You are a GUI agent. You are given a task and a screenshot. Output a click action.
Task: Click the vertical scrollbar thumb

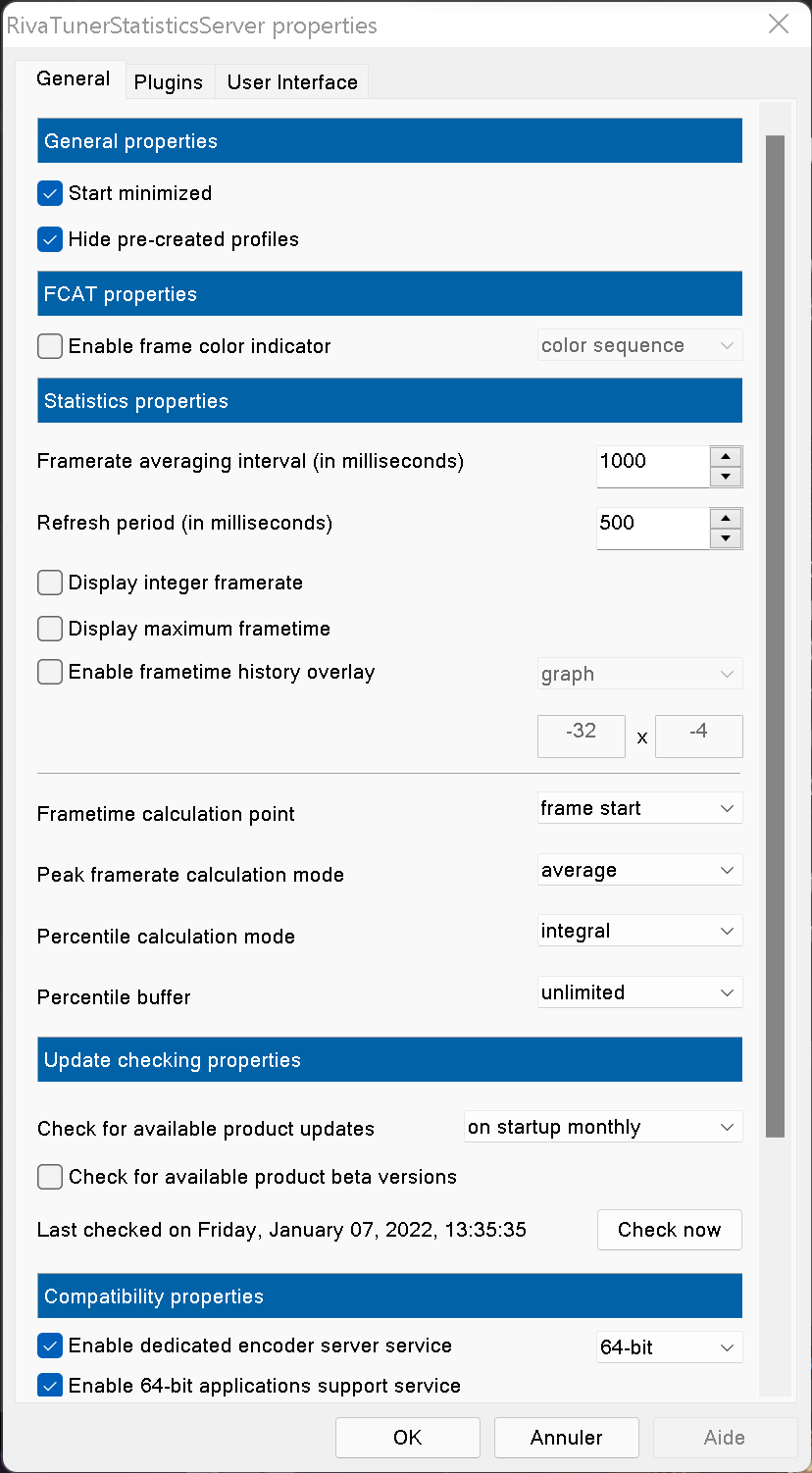pos(775,635)
